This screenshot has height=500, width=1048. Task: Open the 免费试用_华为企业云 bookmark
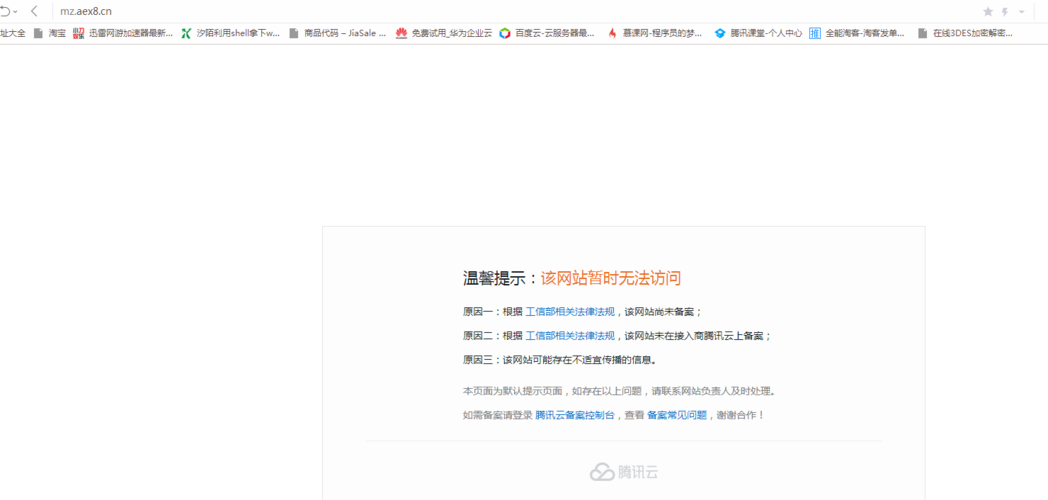click(x=444, y=33)
